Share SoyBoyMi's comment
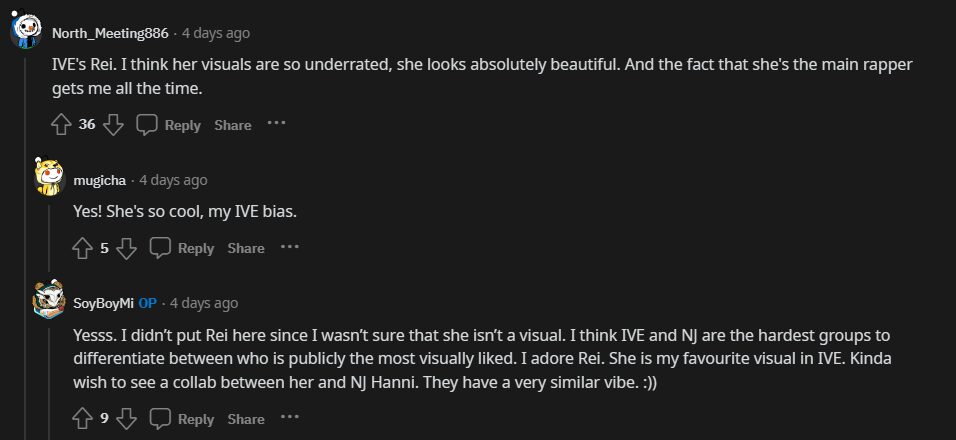The height and width of the screenshot is (440, 956). coord(246,419)
